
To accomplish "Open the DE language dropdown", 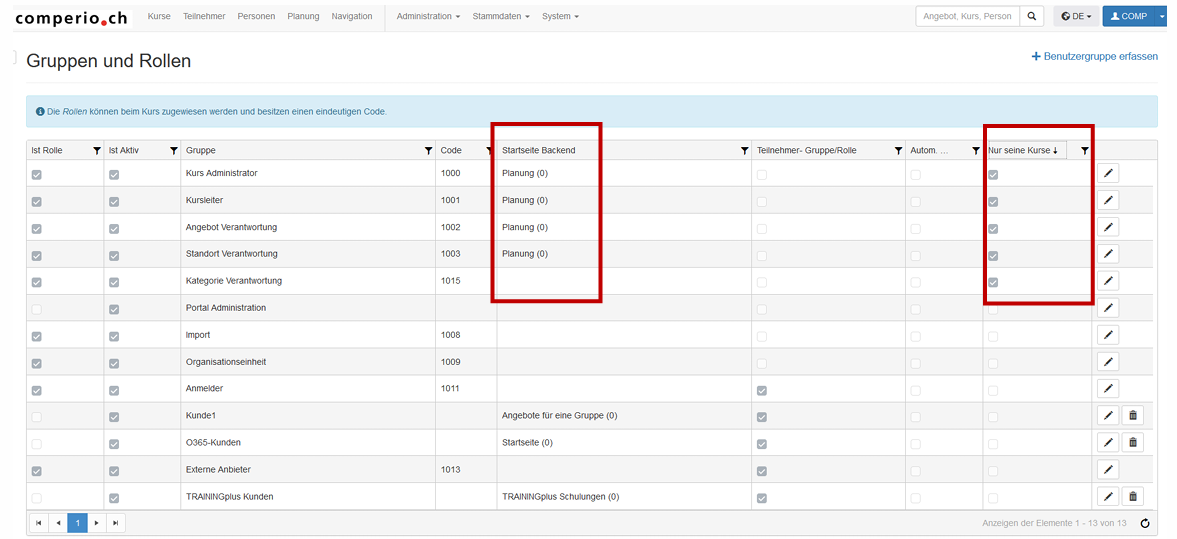I will [1077, 16].
